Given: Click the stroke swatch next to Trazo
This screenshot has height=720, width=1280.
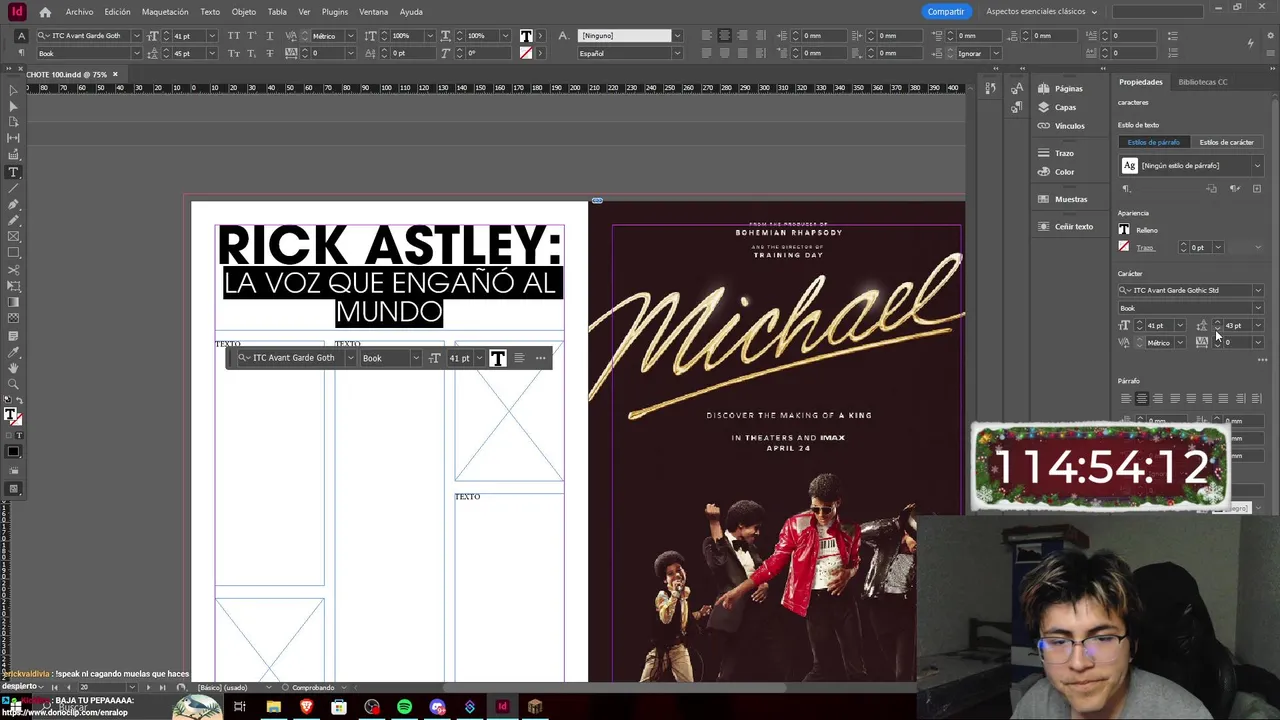Looking at the screenshot, I should point(1124,247).
